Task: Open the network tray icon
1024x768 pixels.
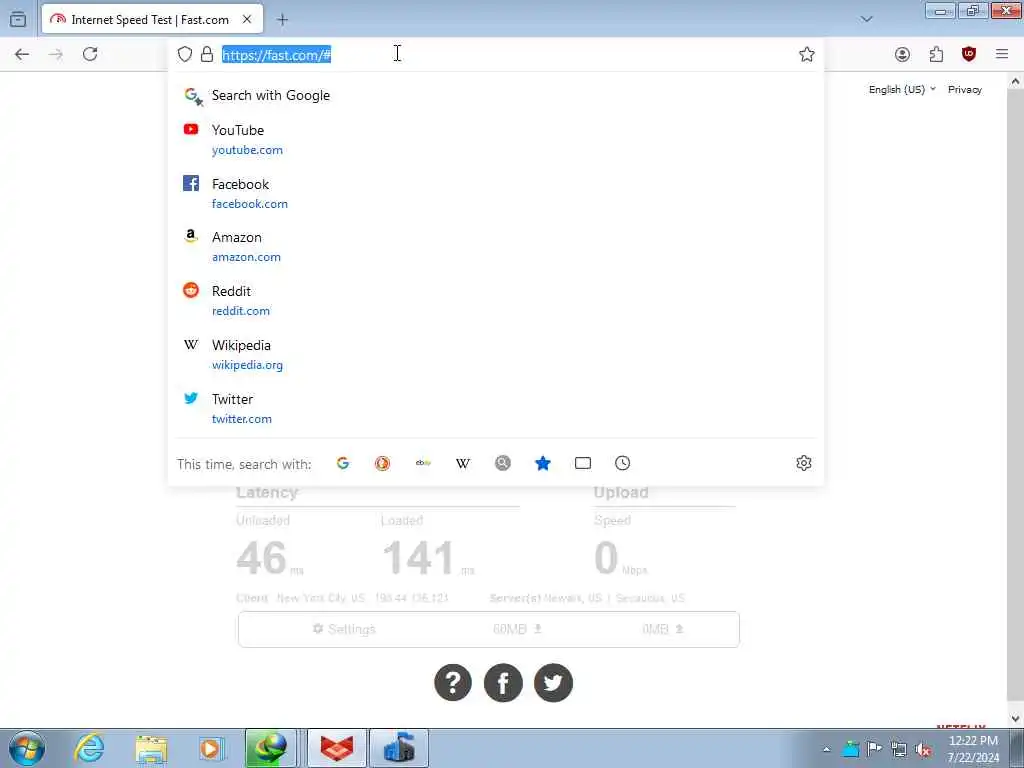Action: (x=899, y=749)
